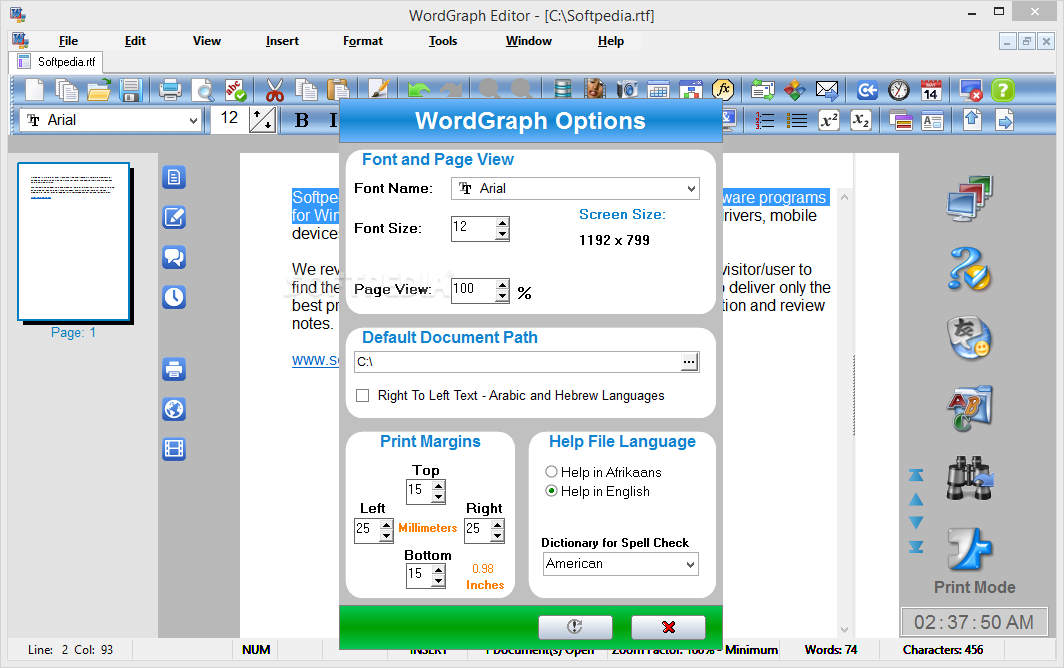Click Left margin stepper arrows
Viewport: 1064px width, 668px height.
(386, 530)
